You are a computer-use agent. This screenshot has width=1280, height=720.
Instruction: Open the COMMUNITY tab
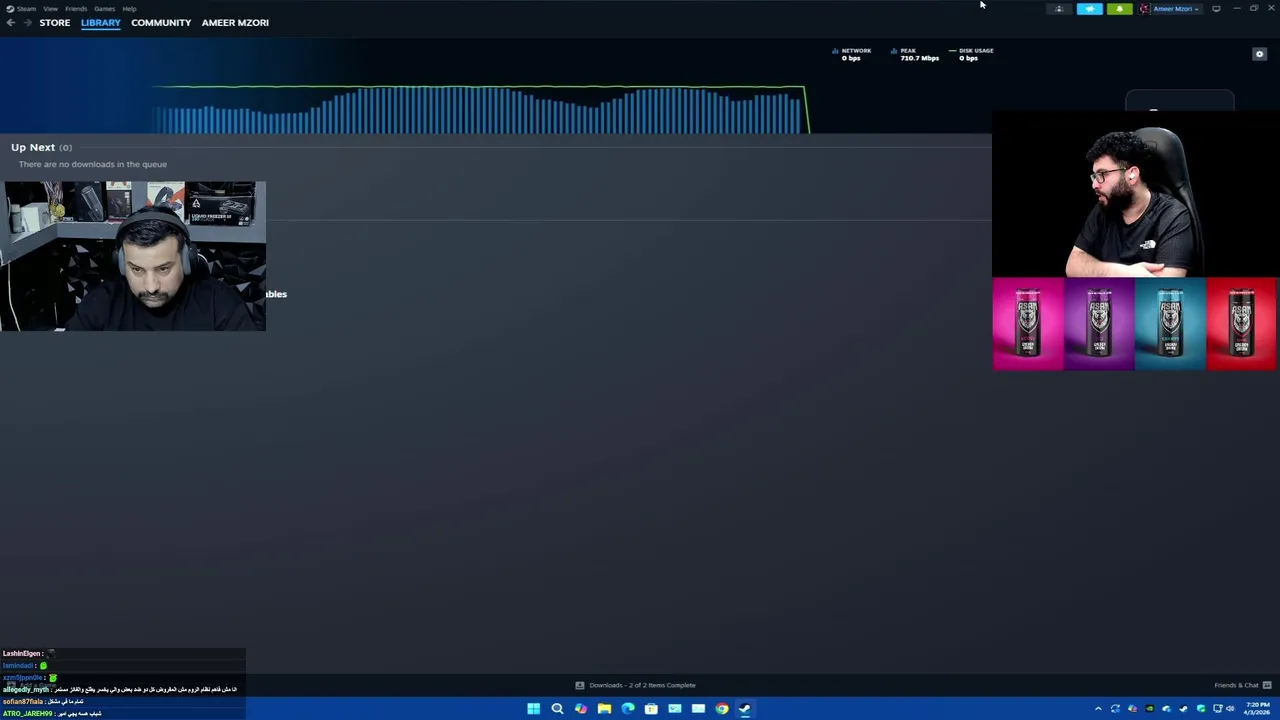tap(161, 22)
